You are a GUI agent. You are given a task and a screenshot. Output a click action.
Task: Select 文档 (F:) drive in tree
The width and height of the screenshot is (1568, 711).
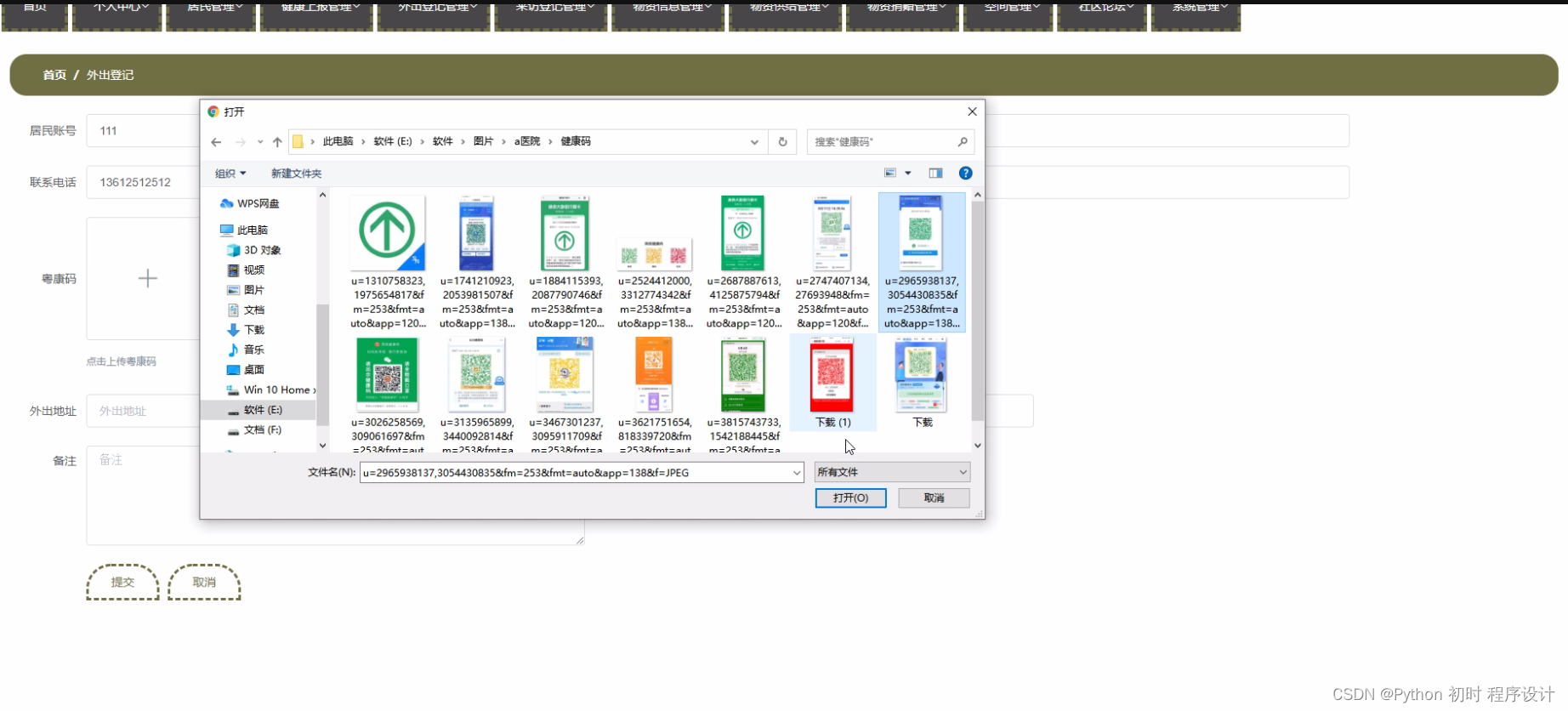(x=254, y=429)
